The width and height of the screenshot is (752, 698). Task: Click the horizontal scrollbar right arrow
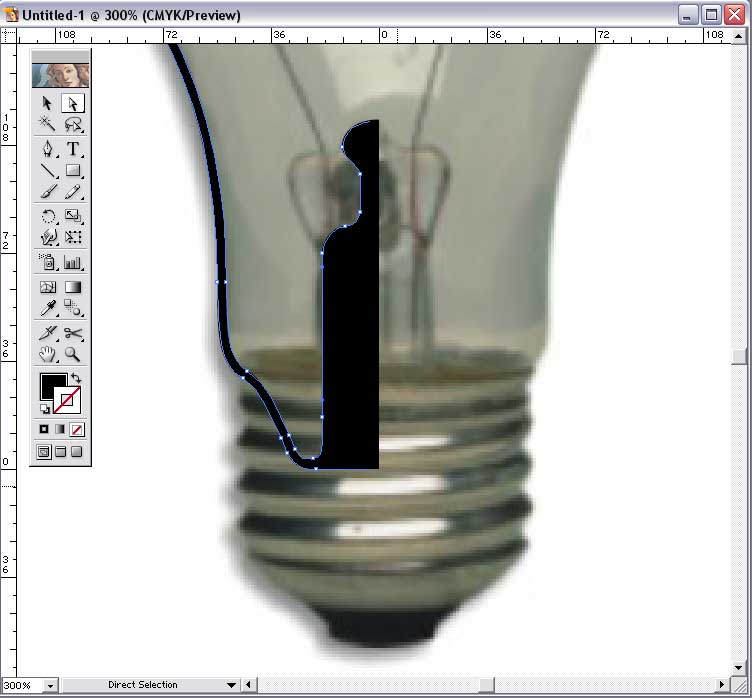click(721, 685)
